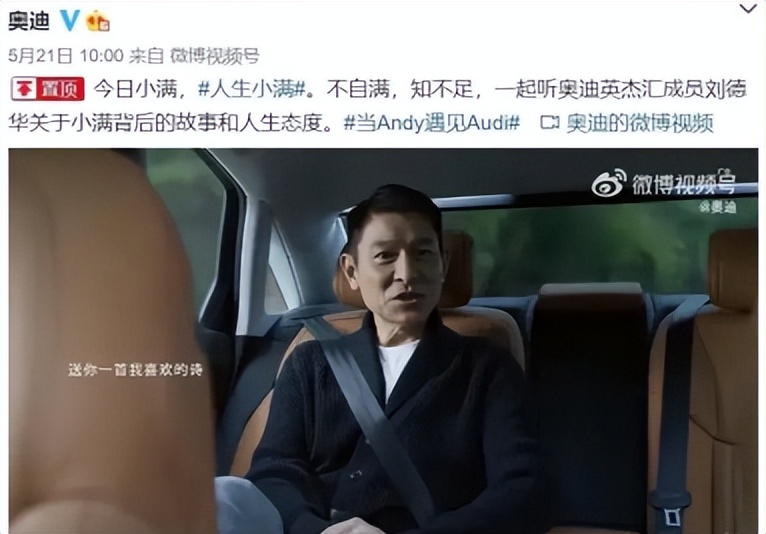This screenshot has width=766, height=534.
Task: Click the subtitle 送你一首我喜欢的诗
Action: pos(135,370)
